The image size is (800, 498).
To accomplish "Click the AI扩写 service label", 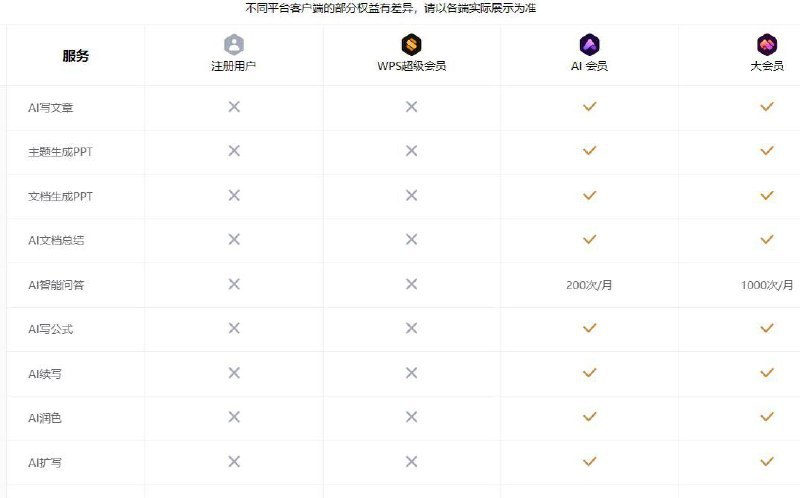I will [45, 462].
